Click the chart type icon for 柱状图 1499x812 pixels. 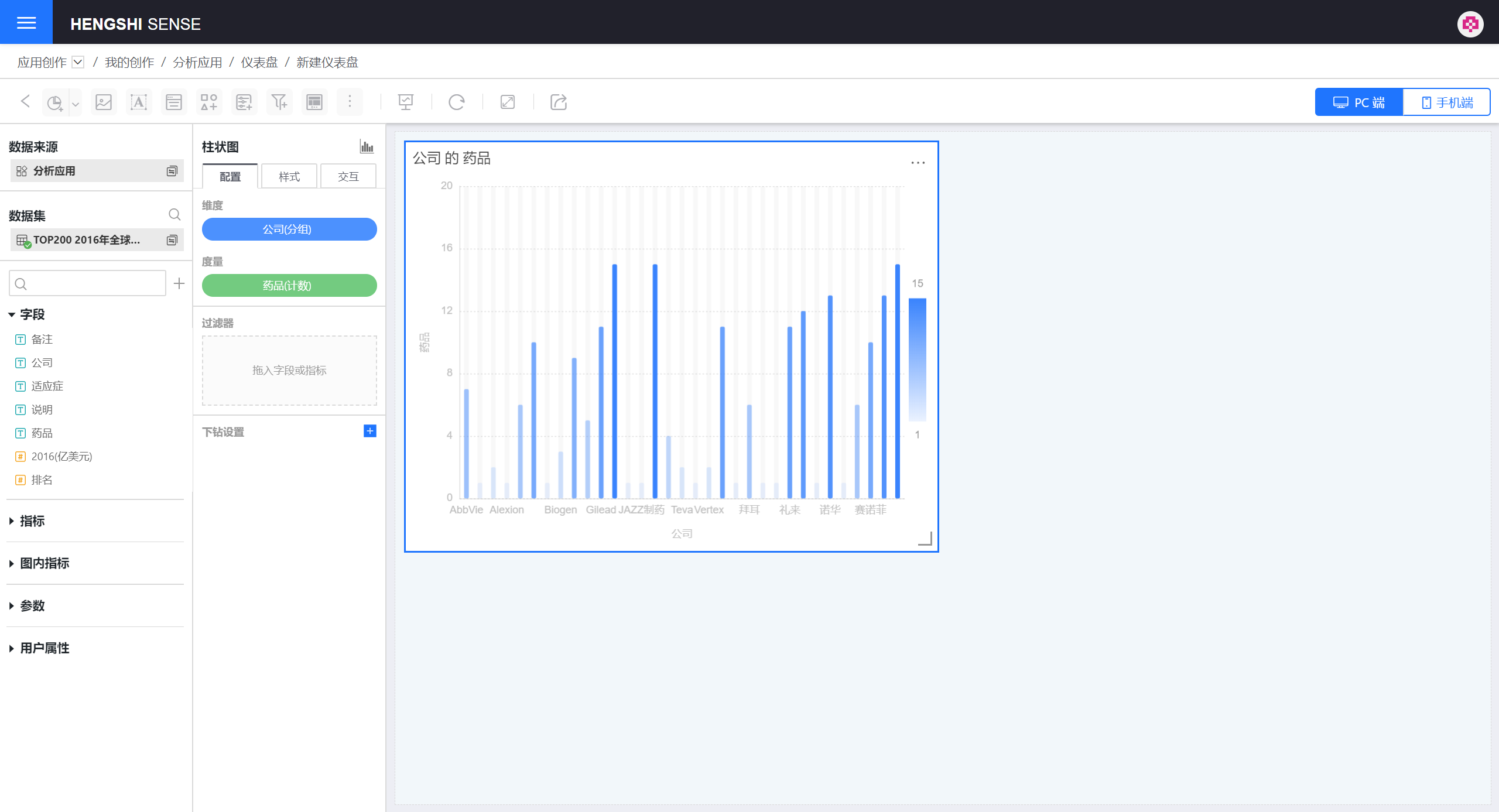click(x=366, y=147)
